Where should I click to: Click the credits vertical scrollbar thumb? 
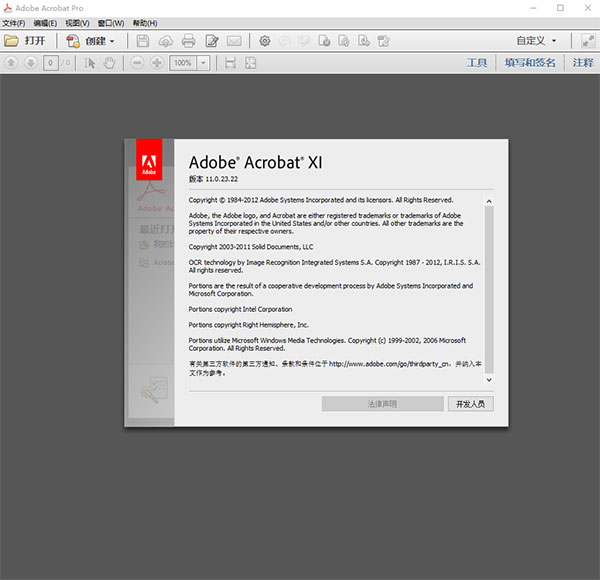pyautogui.click(x=489, y=290)
